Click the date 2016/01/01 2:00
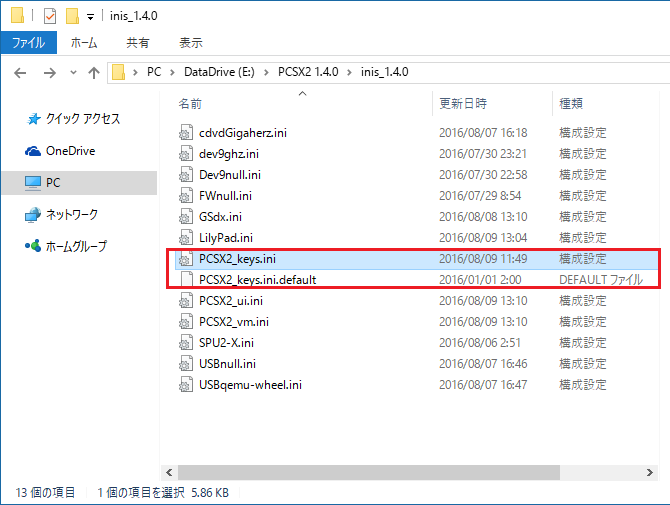Image resolution: width=670 pixels, height=505 pixels. tap(480, 280)
